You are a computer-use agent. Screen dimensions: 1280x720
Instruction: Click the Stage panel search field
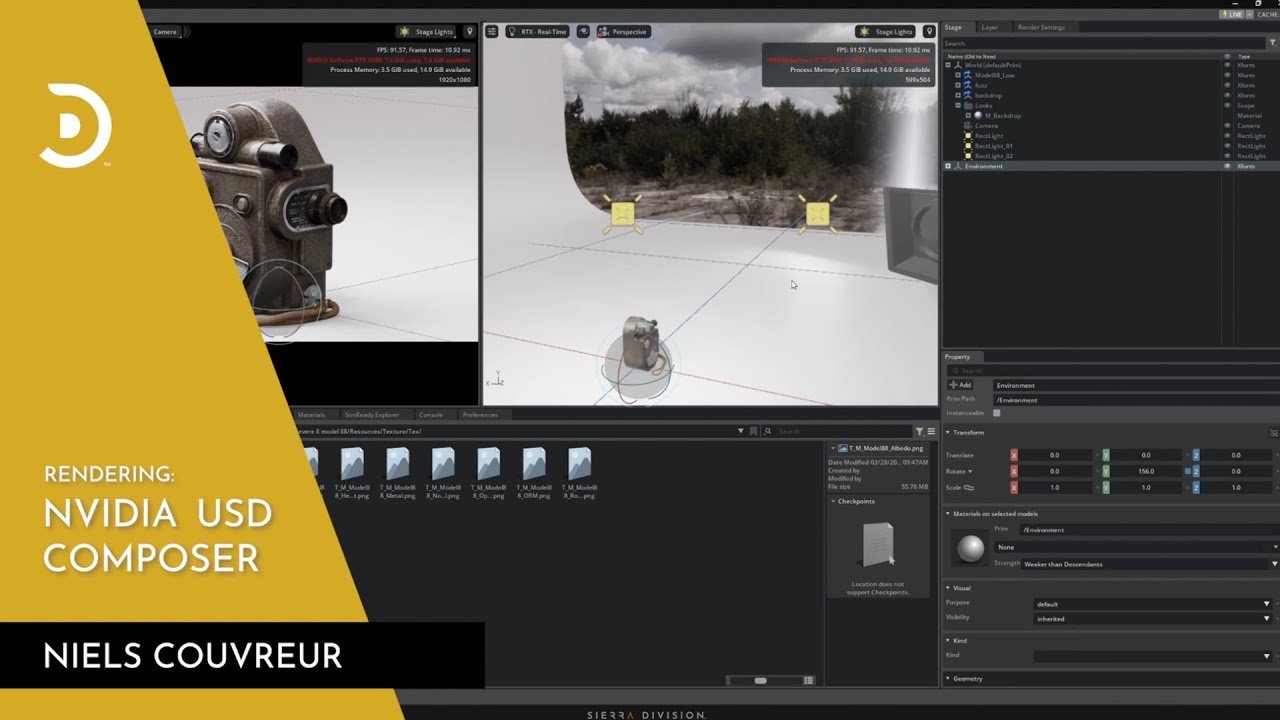point(1104,43)
